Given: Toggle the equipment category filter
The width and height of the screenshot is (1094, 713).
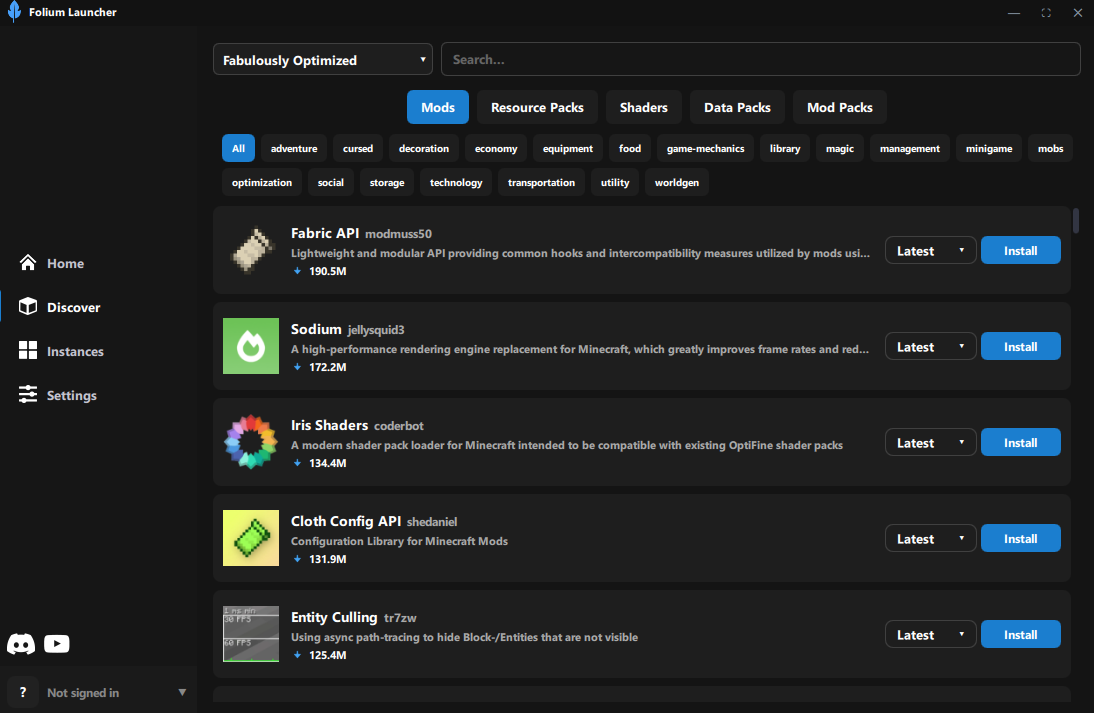Looking at the screenshot, I should pyautogui.click(x=568, y=149).
